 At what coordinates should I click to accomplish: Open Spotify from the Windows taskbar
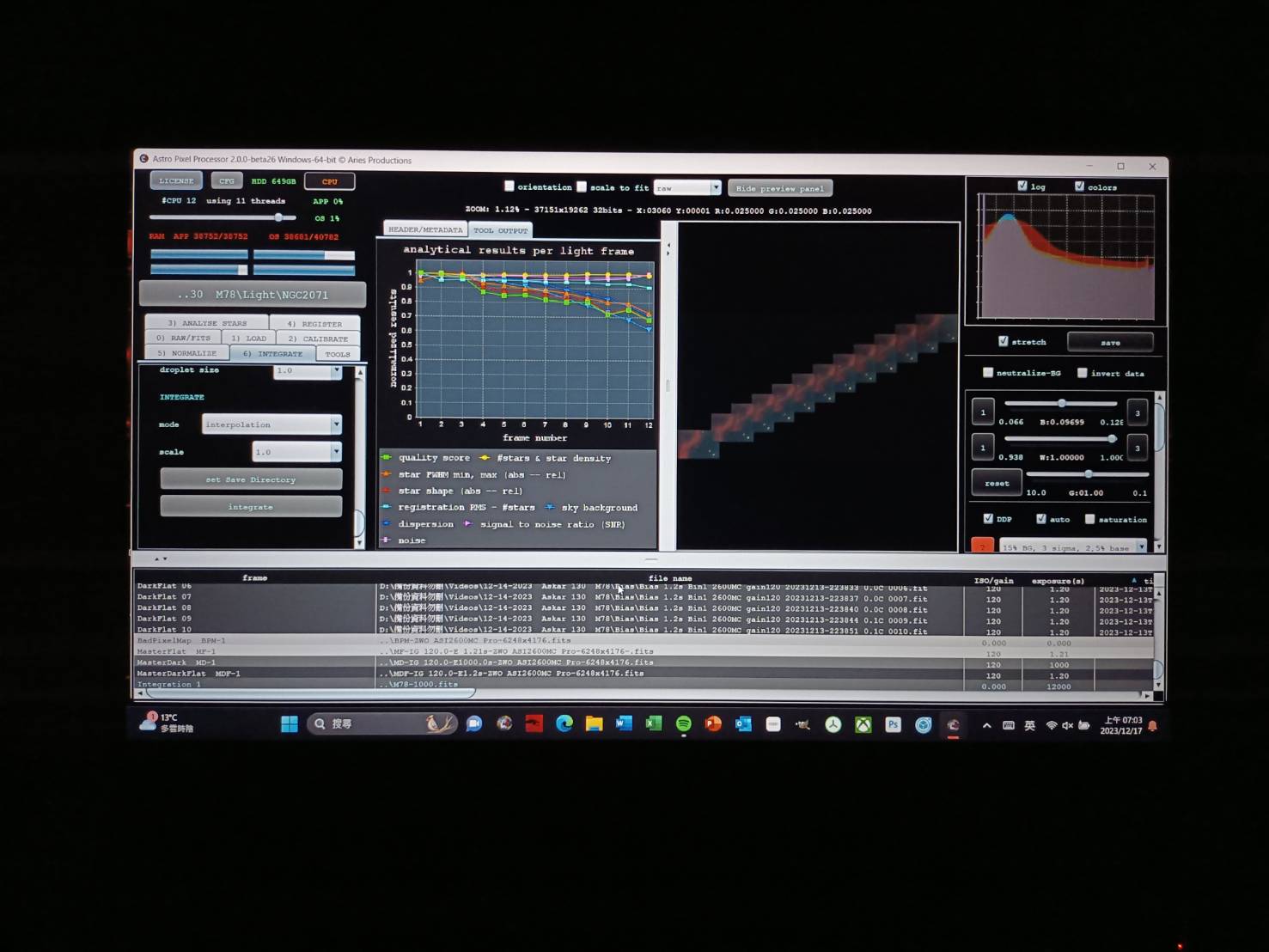682,724
